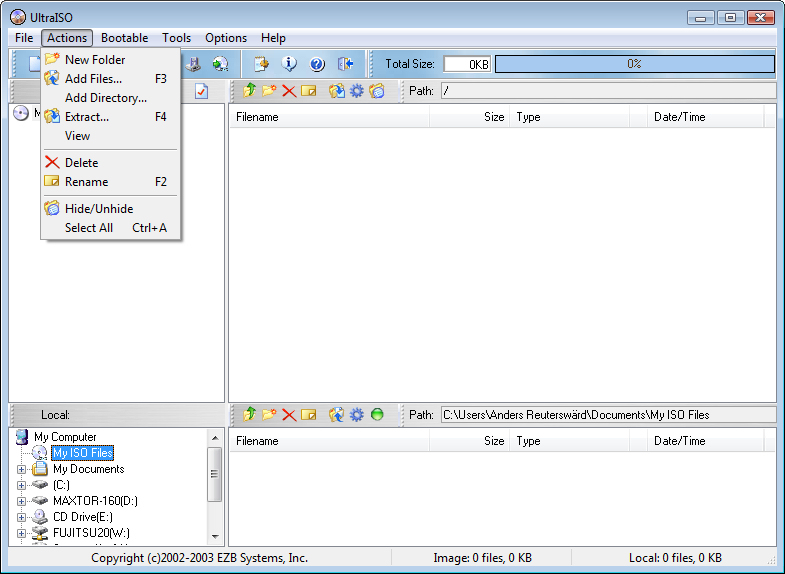Click the blue gear icon in the Local panel toolbar
The image size is (785, 574).
(x=356, y=414)
